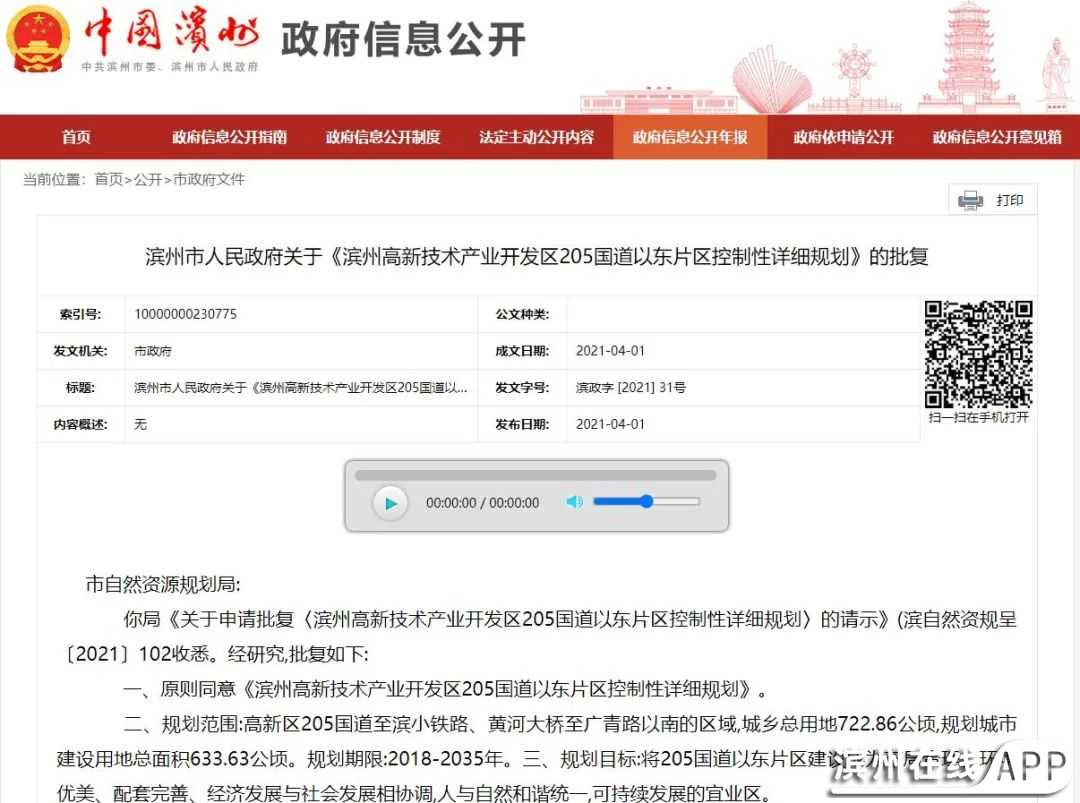The width and height of the screenshot is (1080, 803).
Task: Open 政府信息公开指南 menu item
Action: [x=229, y=137]
